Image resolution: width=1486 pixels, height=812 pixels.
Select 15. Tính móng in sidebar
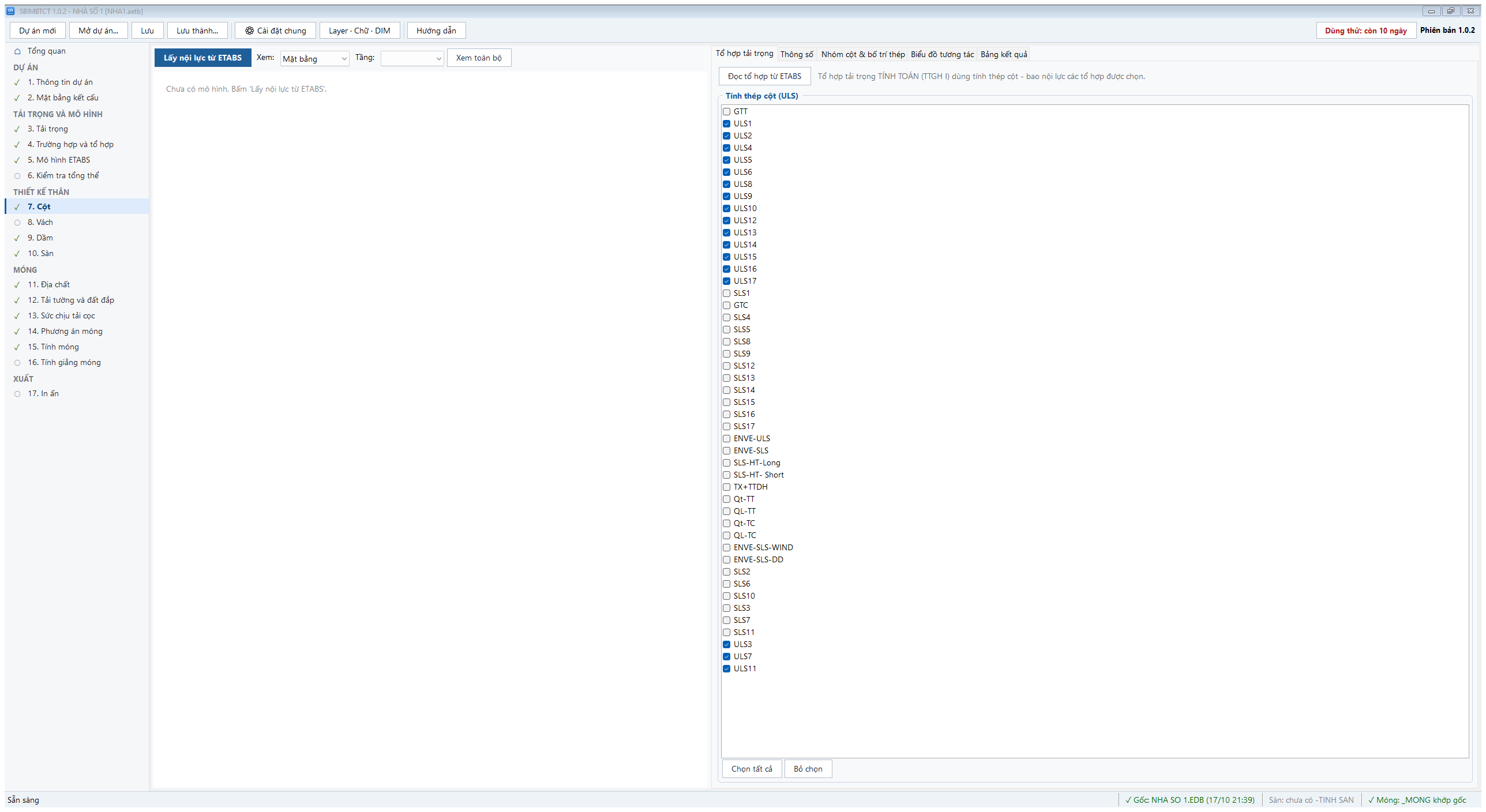(77, 347)
